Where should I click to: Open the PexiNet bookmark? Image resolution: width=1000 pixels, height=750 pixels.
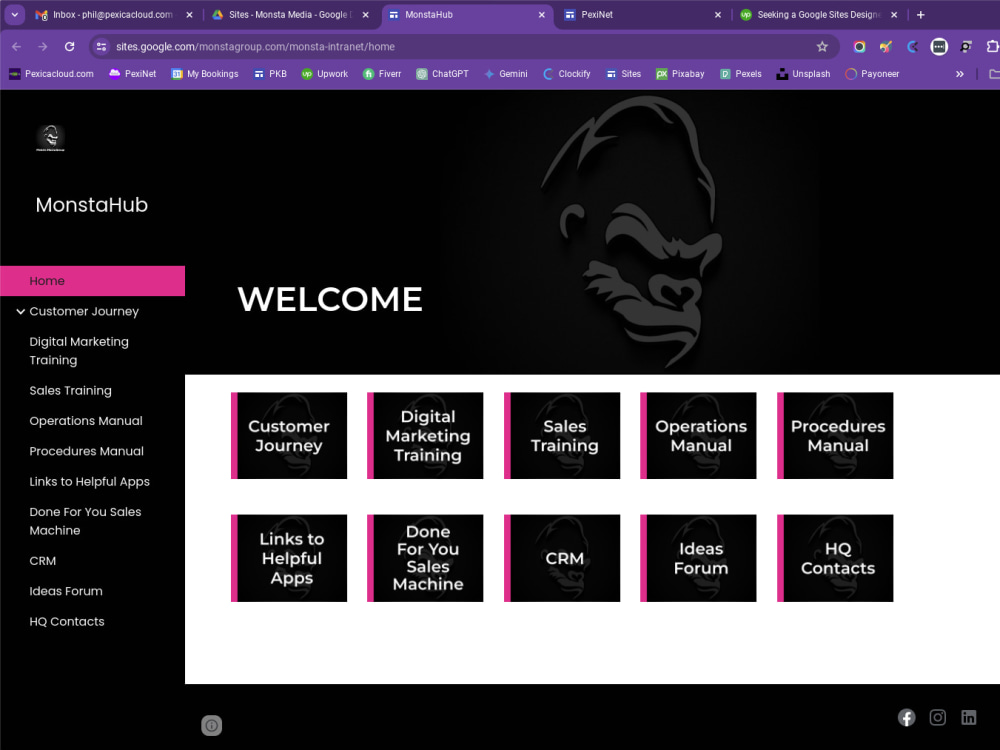coord(133,74)
